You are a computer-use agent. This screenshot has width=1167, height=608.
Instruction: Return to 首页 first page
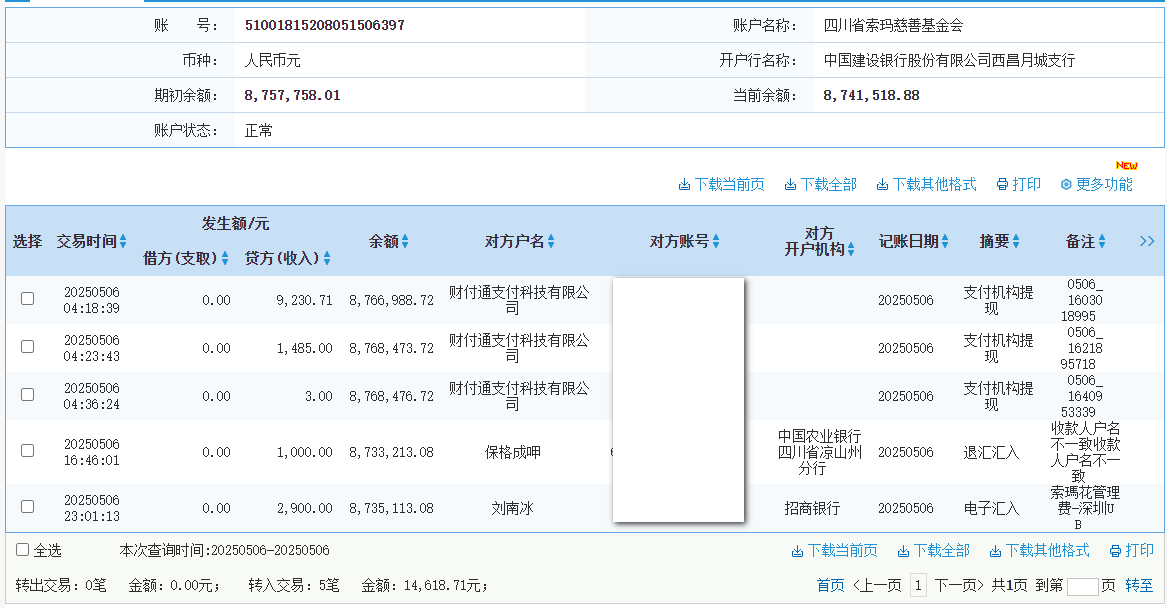pyautogui.click(x=830, y=589)
